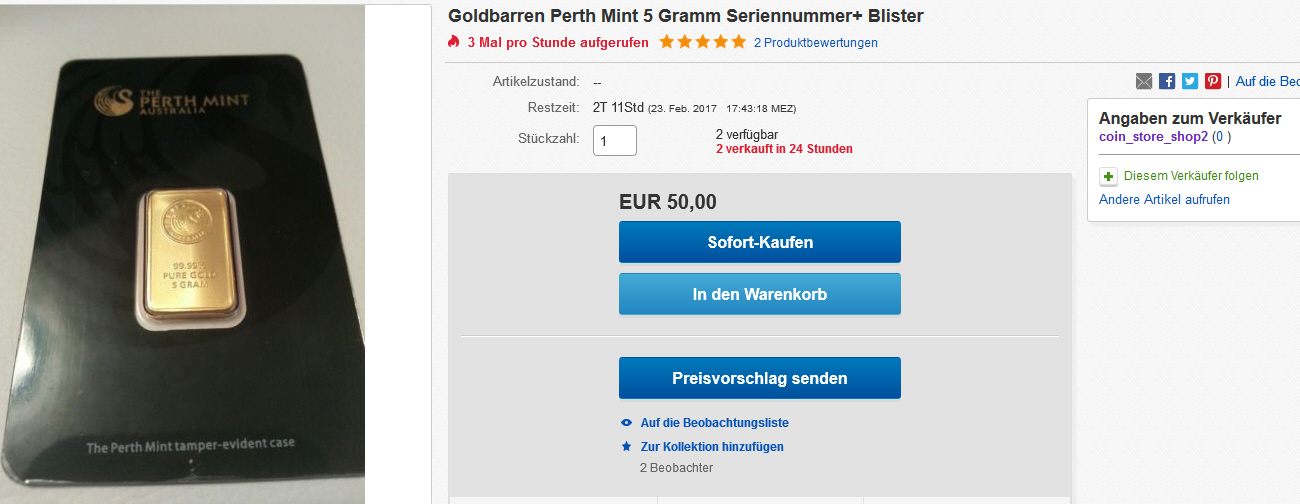The image size is (1300, 504).
Task: Share on Twitter icon
Action: click(1190, 81)
